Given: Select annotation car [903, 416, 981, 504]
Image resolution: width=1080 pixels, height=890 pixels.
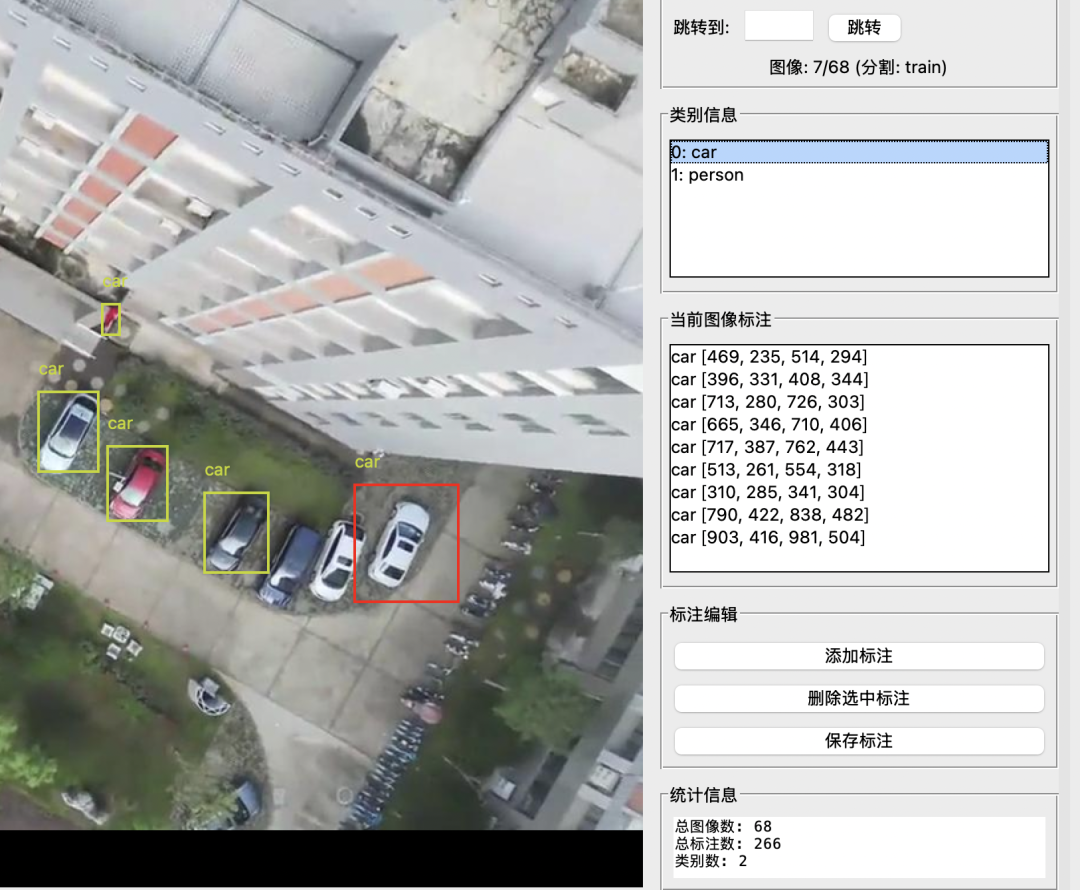Looking at the screenshot, I should click(768, 538).
